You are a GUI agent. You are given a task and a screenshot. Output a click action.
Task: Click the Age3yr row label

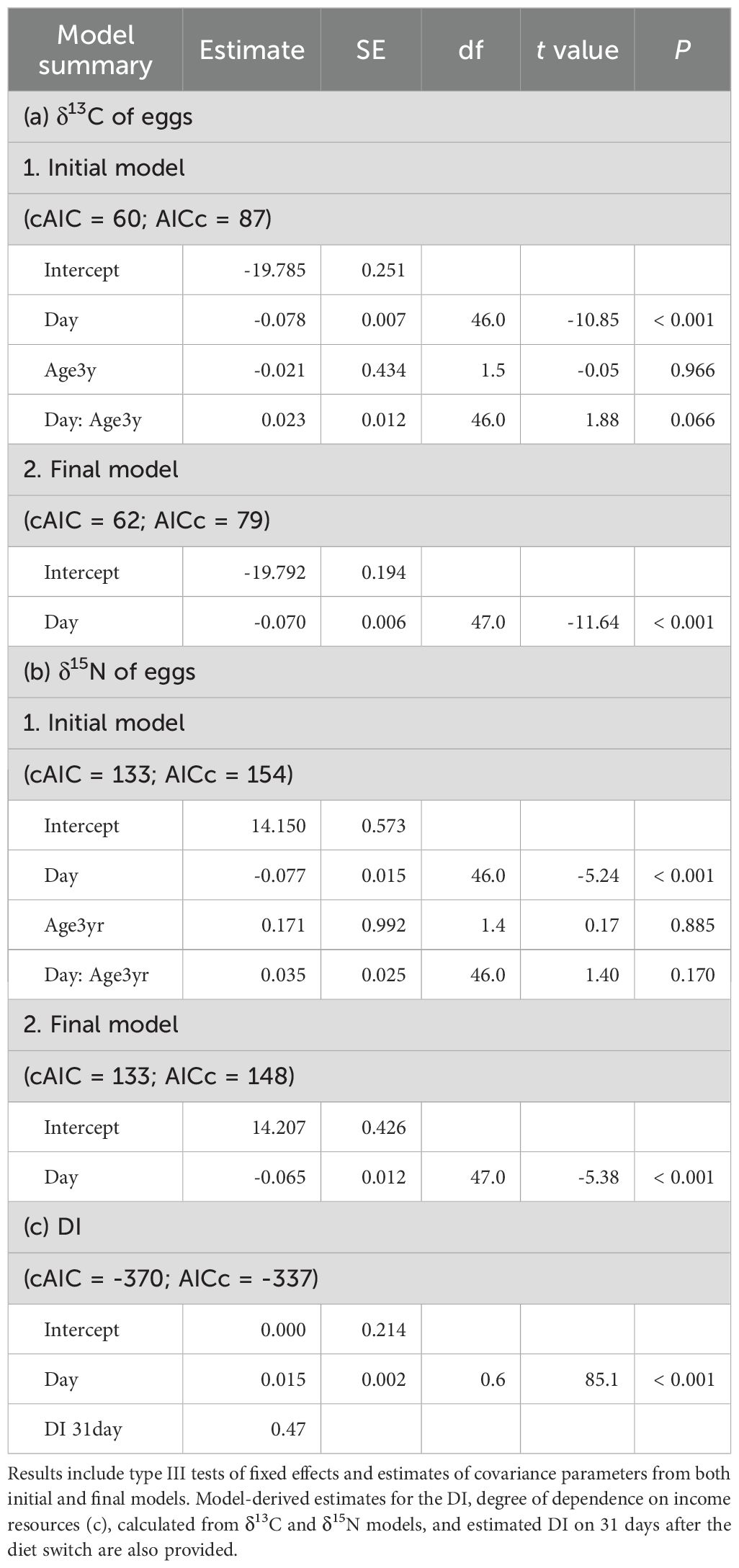[73, 925]
